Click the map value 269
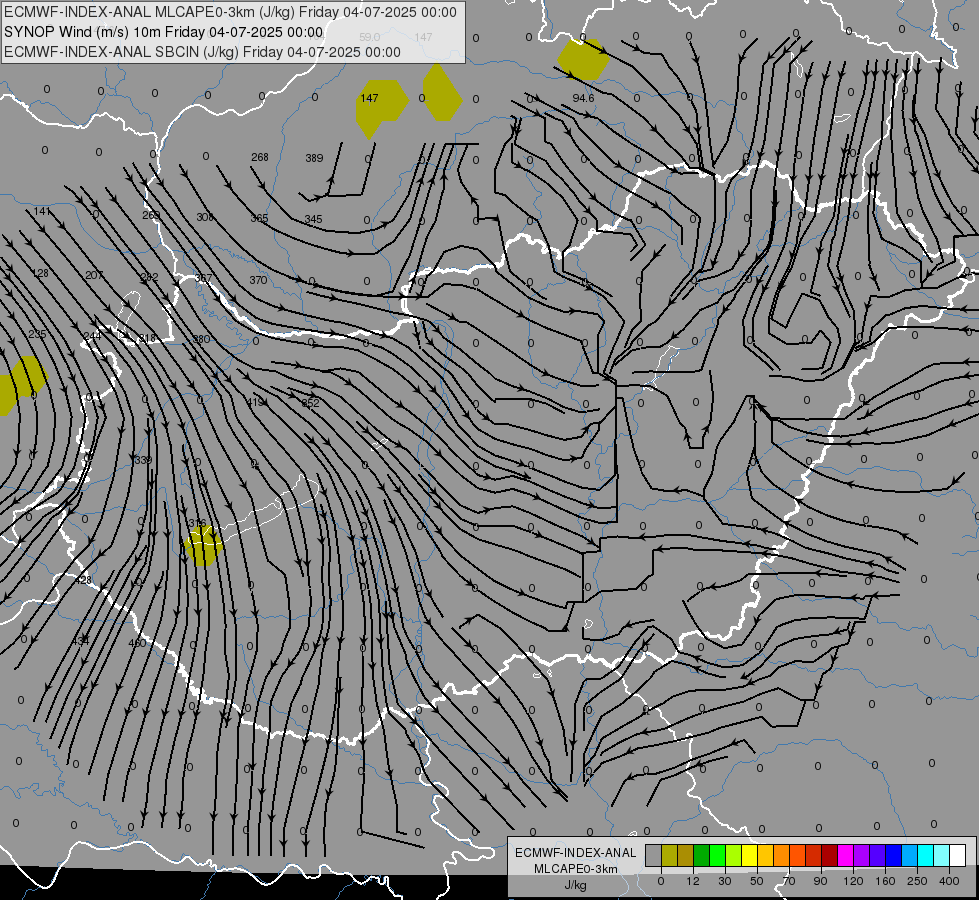The height and width of the screenshot is (900, 979). (x=151, y=215)
